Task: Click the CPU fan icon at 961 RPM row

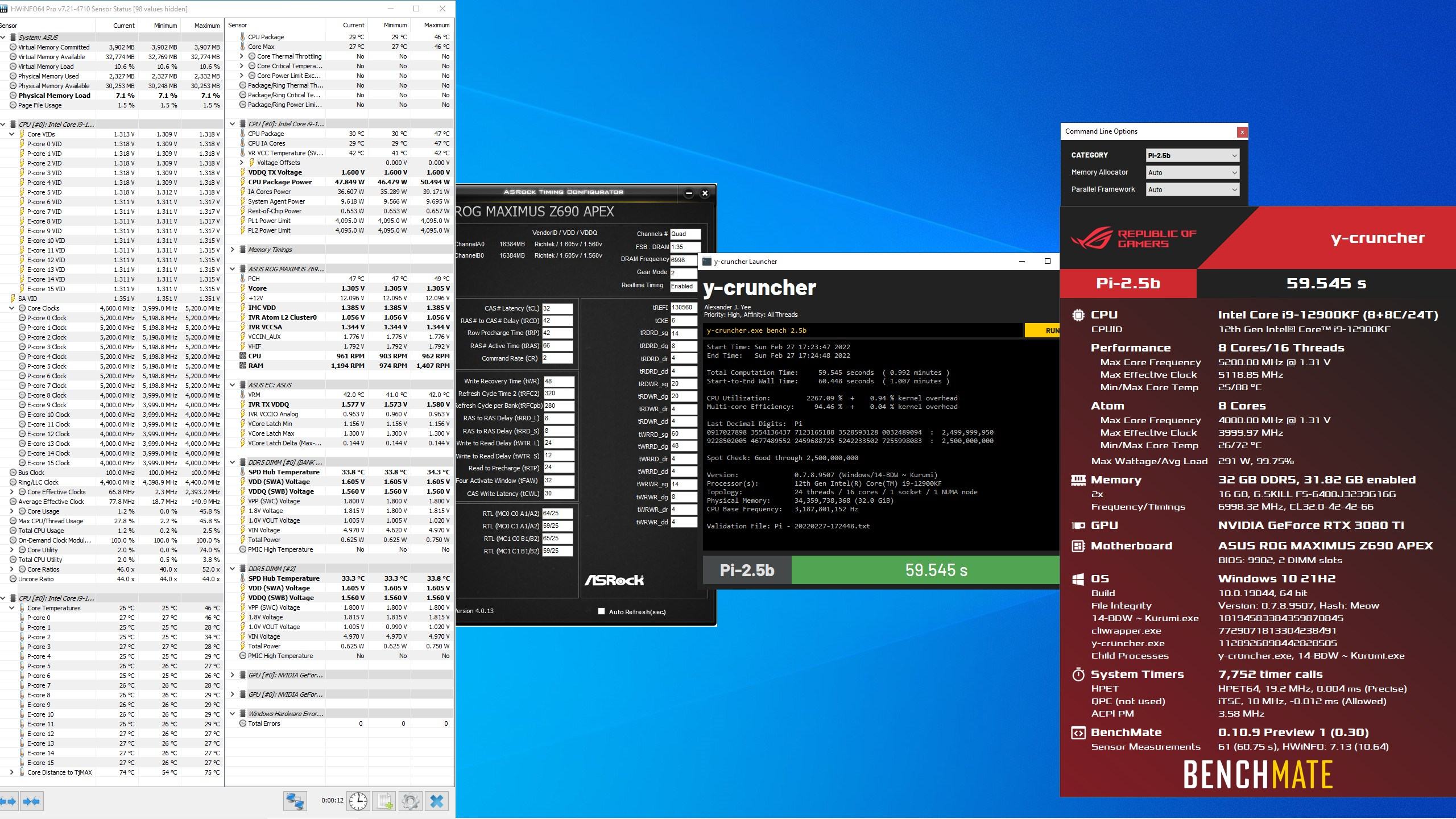Action: click(243, 356)
